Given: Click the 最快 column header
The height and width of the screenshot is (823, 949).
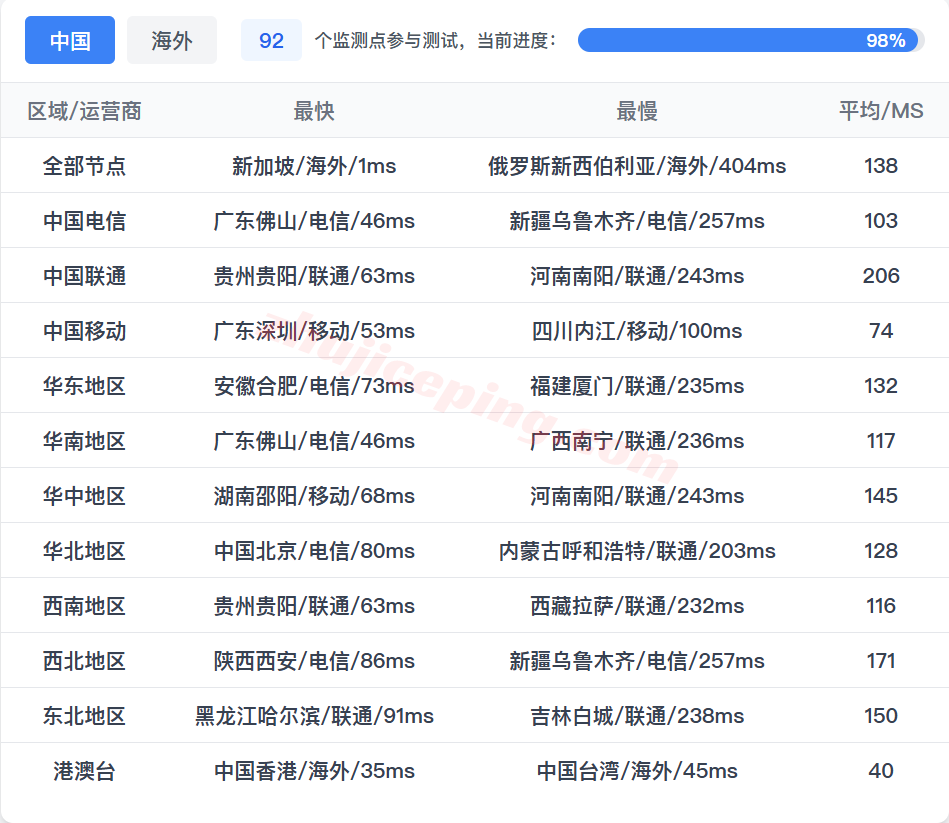Looking at the screenshot, I should coord(314,111).
